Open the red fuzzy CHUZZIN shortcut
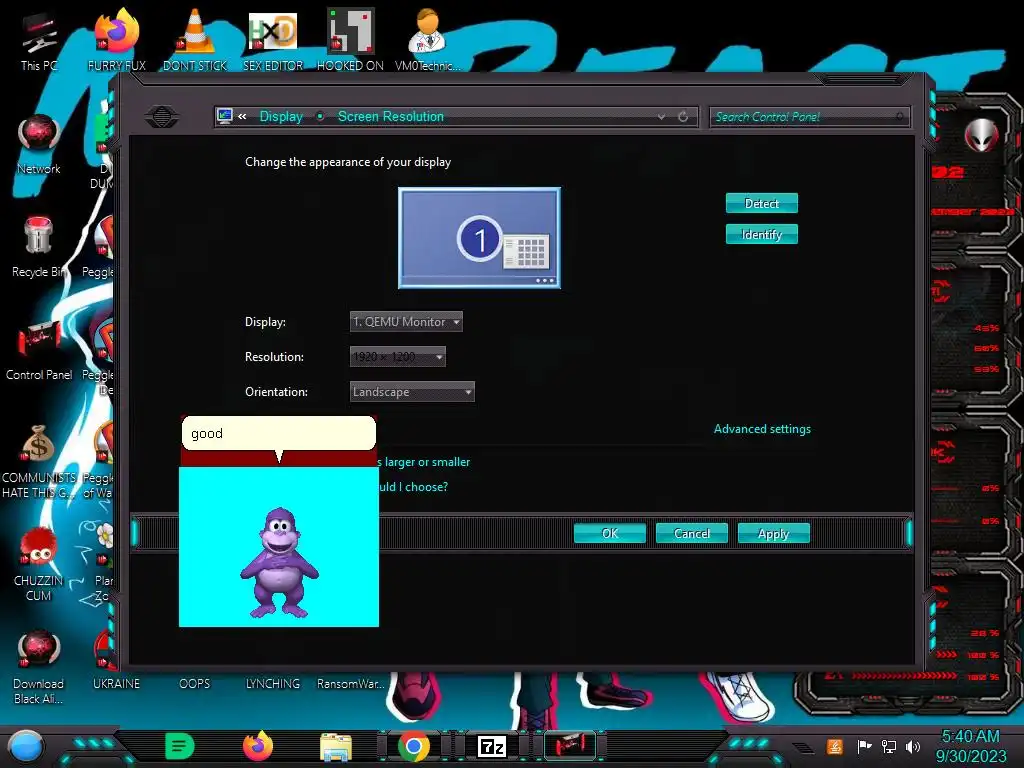The height and width of the screenshot is (768, 1024). (39, 564)
